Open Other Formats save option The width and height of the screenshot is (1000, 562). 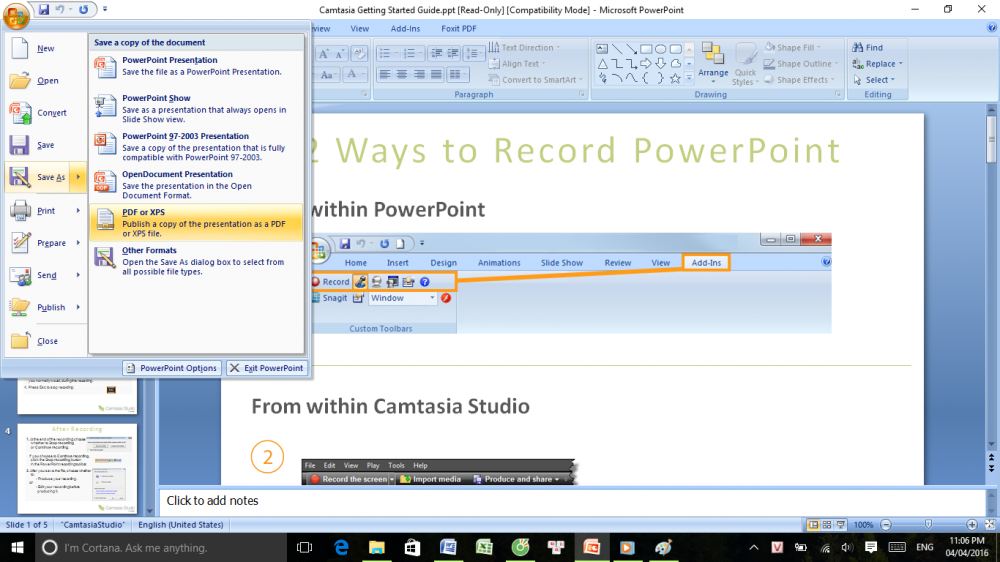click(196, 261)
